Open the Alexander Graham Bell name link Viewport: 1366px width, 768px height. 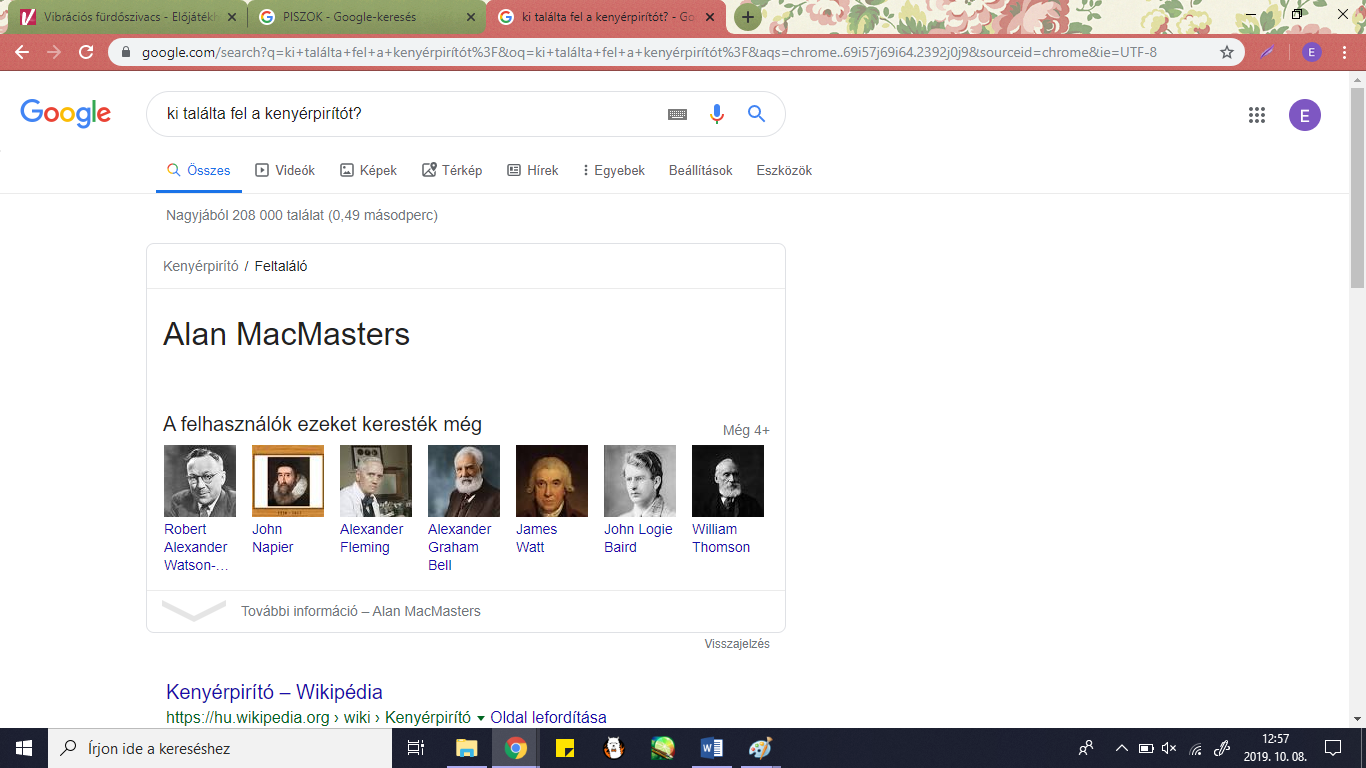(460, 547)
